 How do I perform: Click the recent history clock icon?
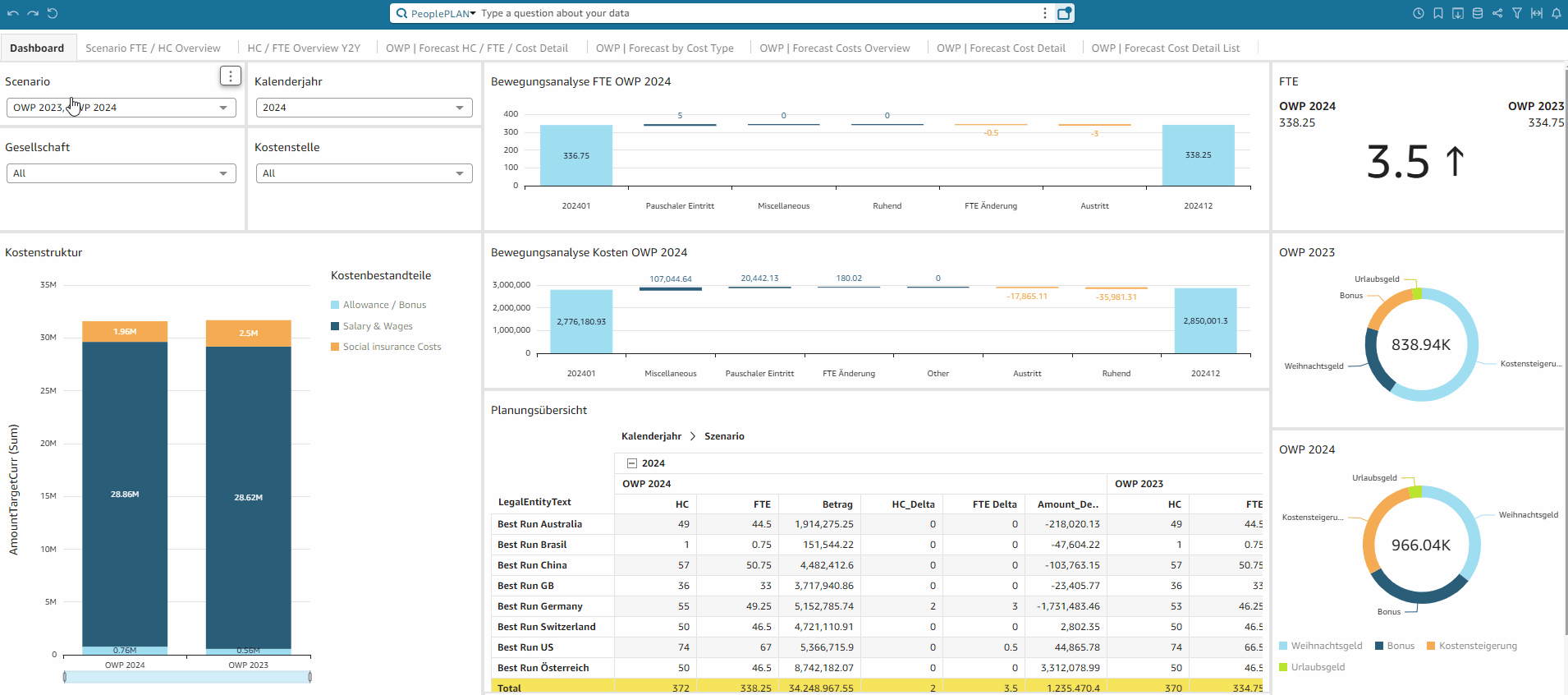pyautogui.click(x=1419, y=13)
